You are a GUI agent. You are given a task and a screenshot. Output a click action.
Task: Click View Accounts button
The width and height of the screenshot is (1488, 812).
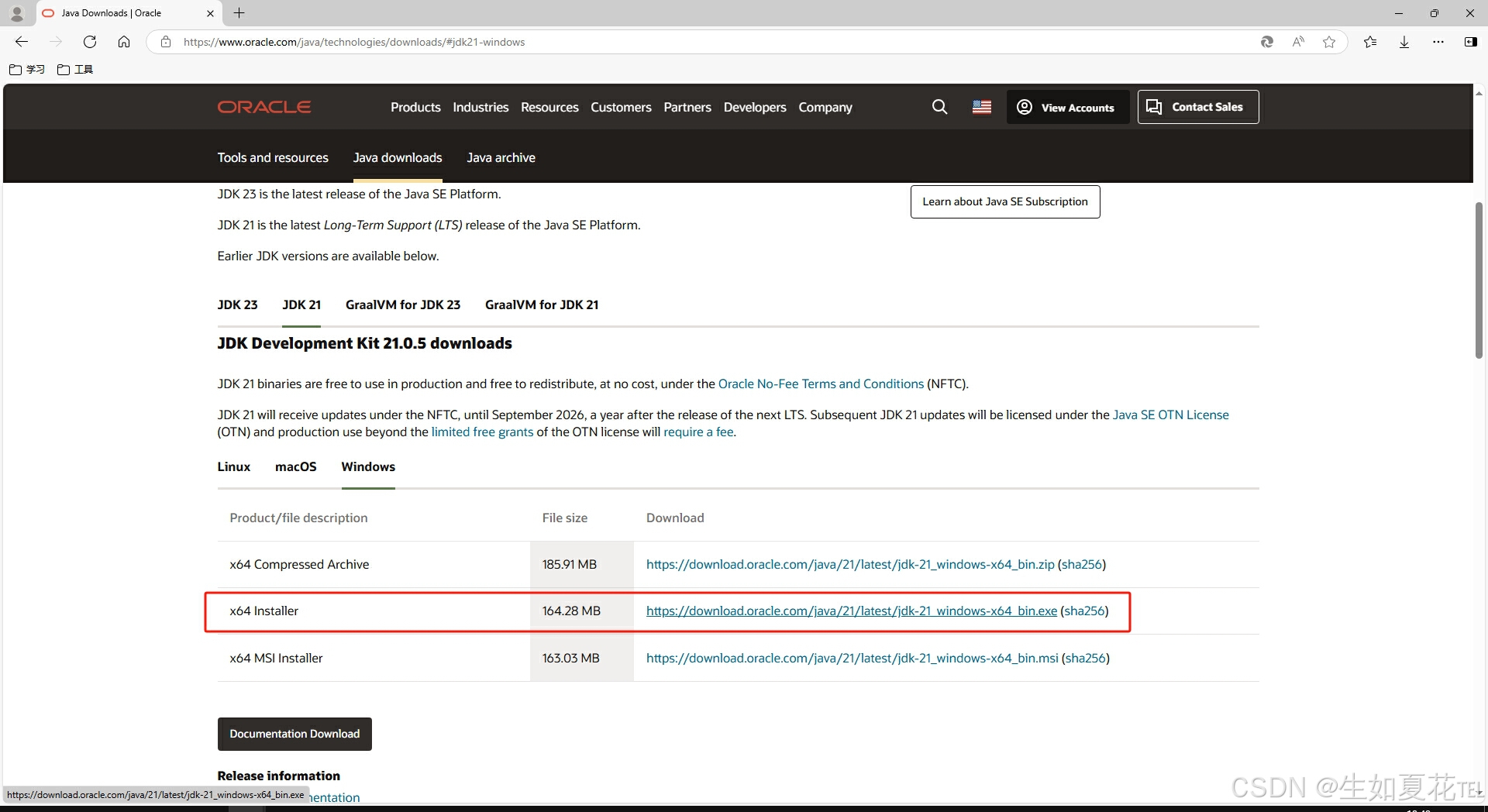tap(1067, 107)
